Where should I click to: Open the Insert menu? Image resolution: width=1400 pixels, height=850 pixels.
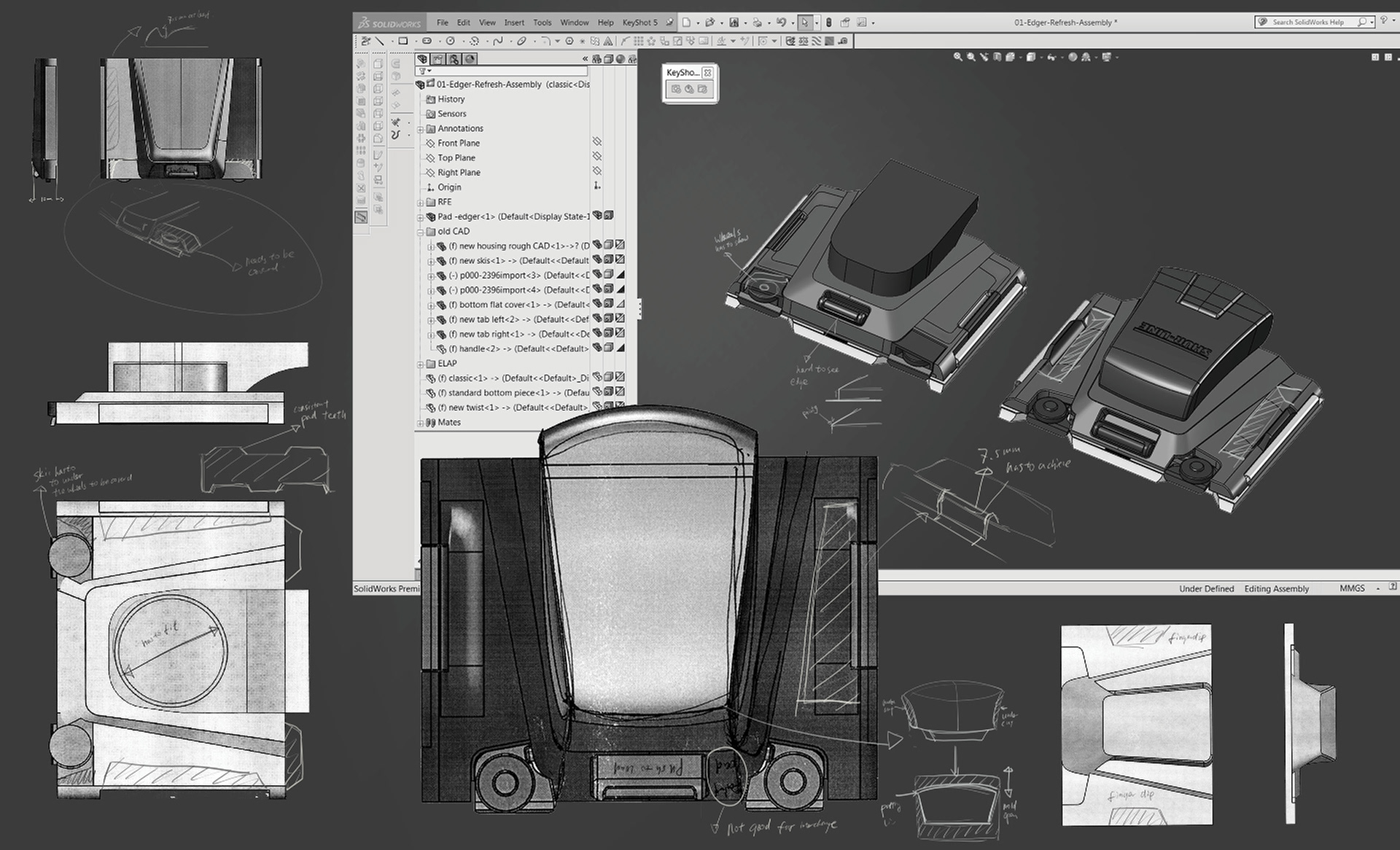pos(514,23)
